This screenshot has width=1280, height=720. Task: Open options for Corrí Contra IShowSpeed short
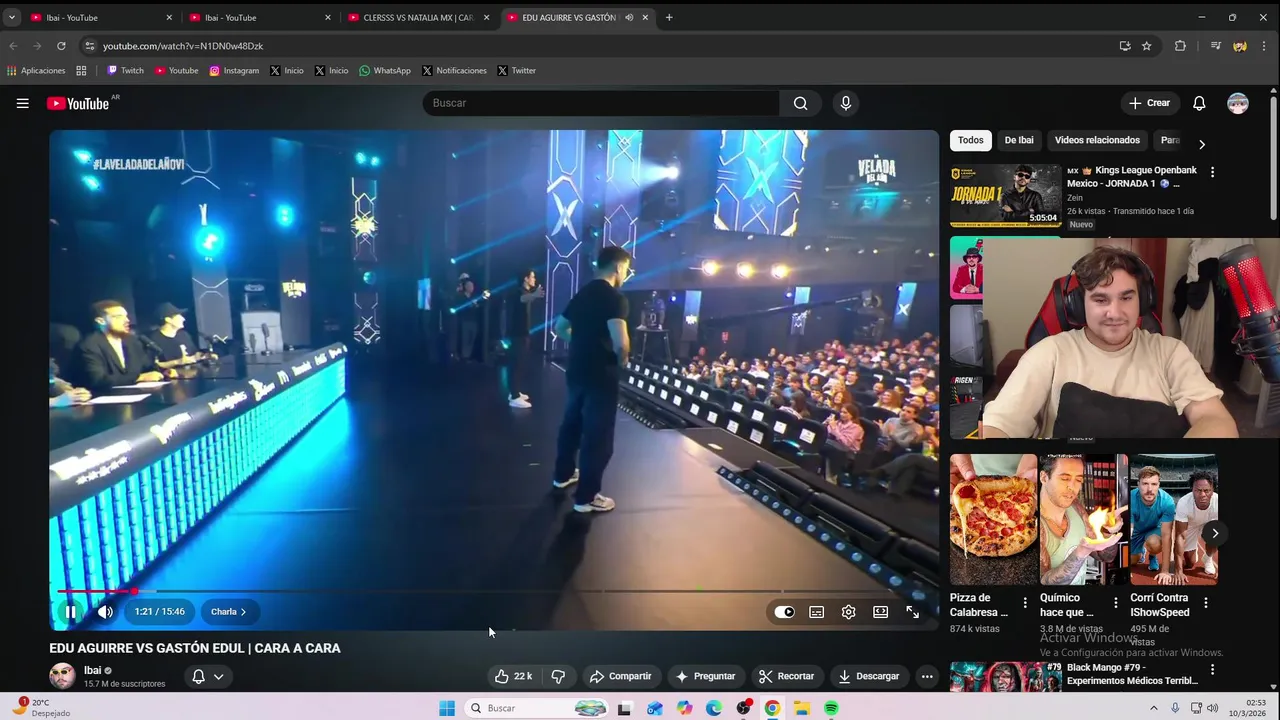coord(1206,603)
